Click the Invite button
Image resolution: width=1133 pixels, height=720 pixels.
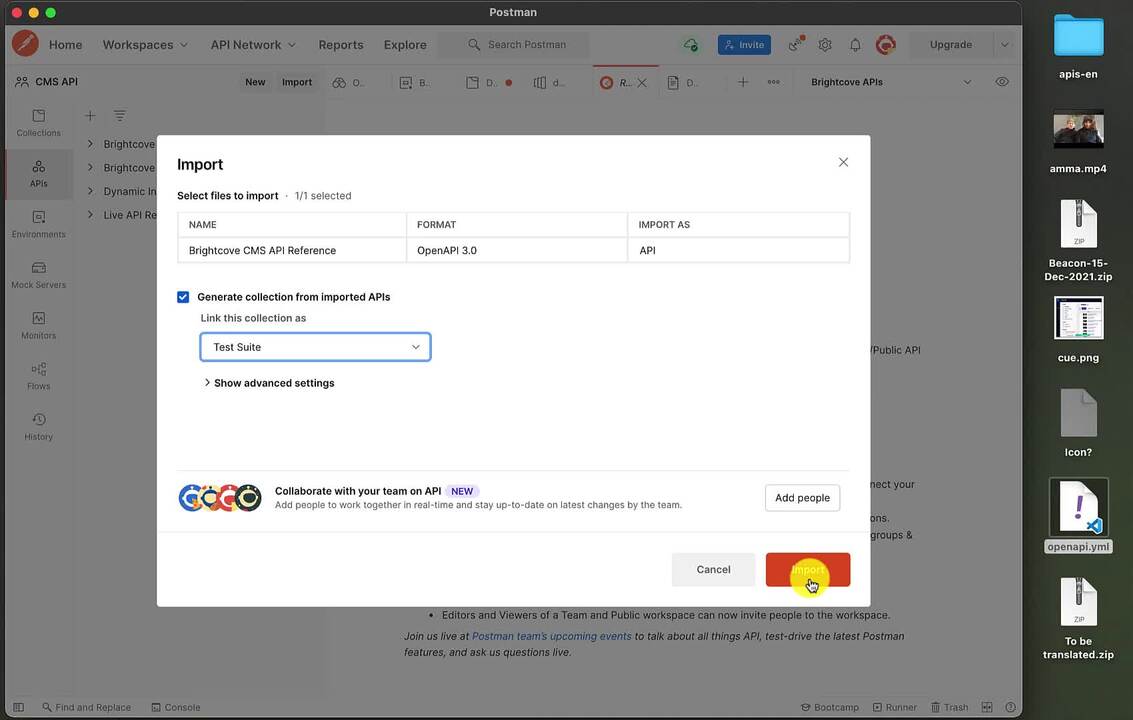point(744,45)
